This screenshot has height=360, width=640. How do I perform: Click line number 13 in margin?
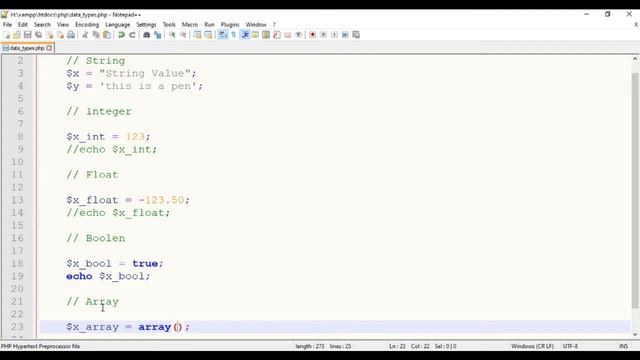(17, 200)
